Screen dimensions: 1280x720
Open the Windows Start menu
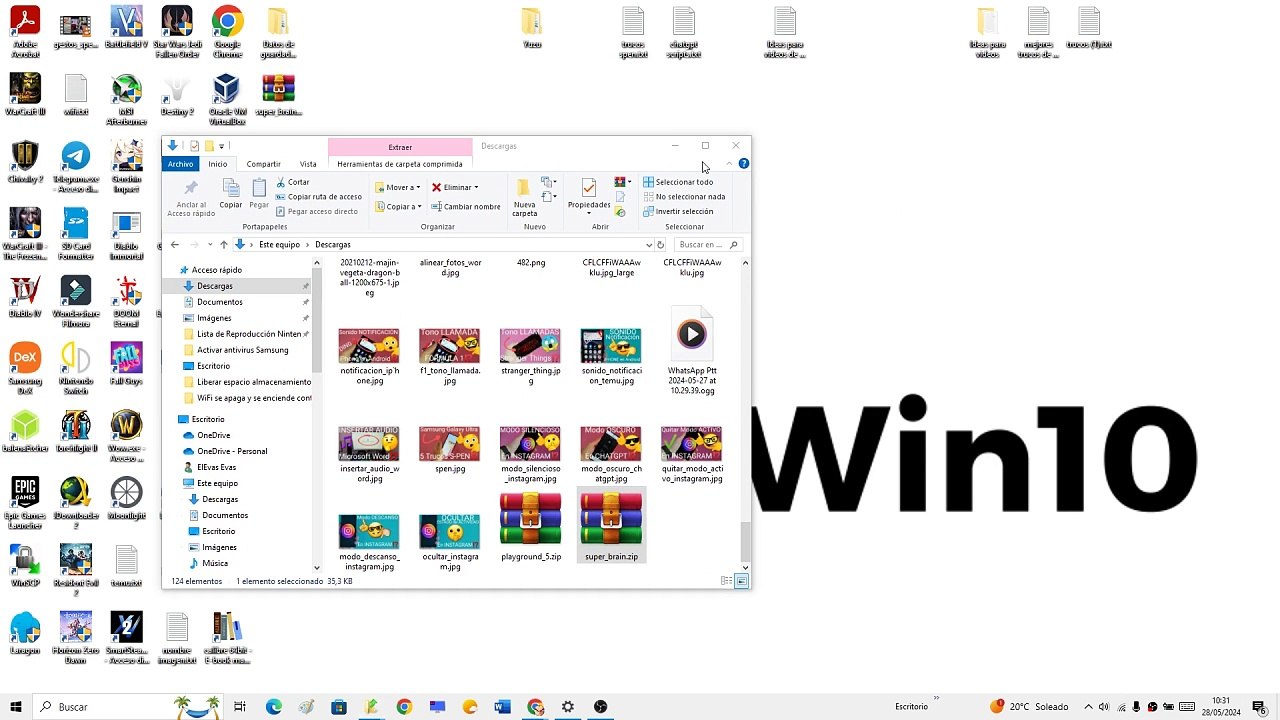(x=16, y=707)
